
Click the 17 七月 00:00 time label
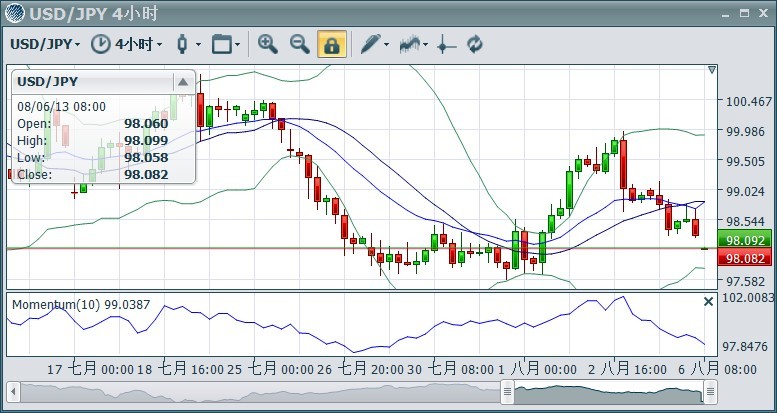tap(90, 369)
